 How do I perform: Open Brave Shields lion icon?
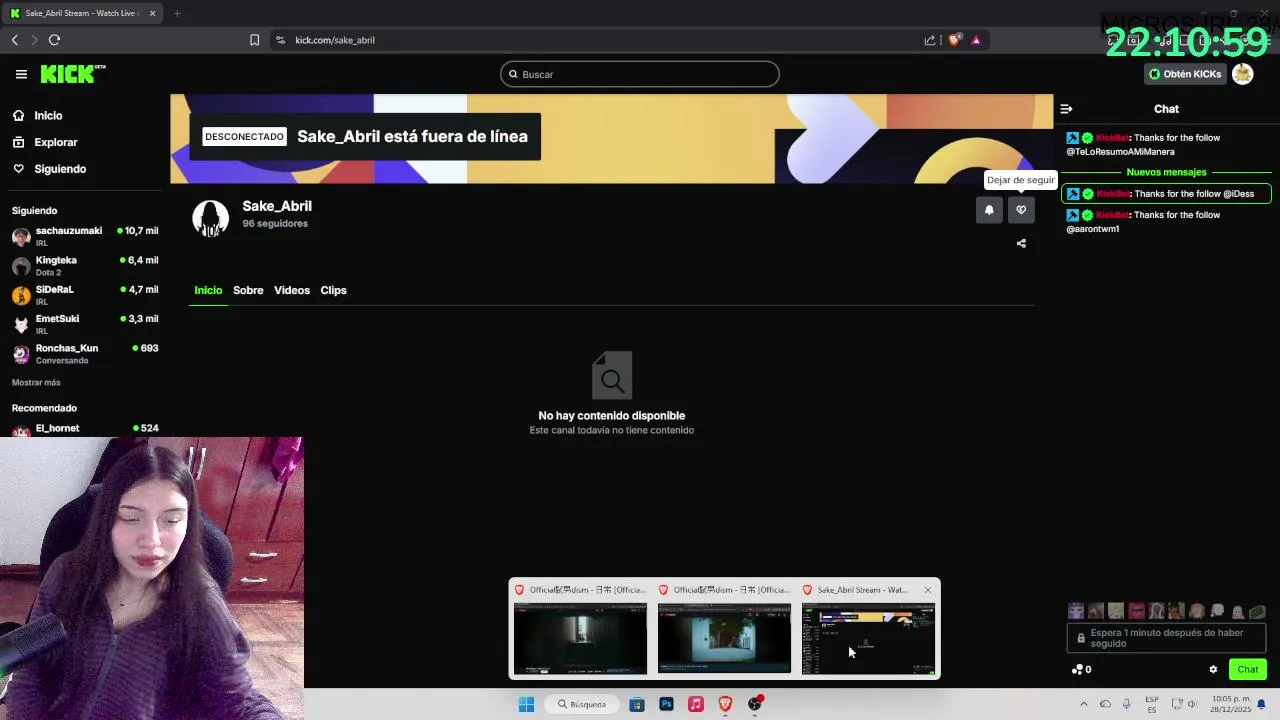[x=954, y=40]
